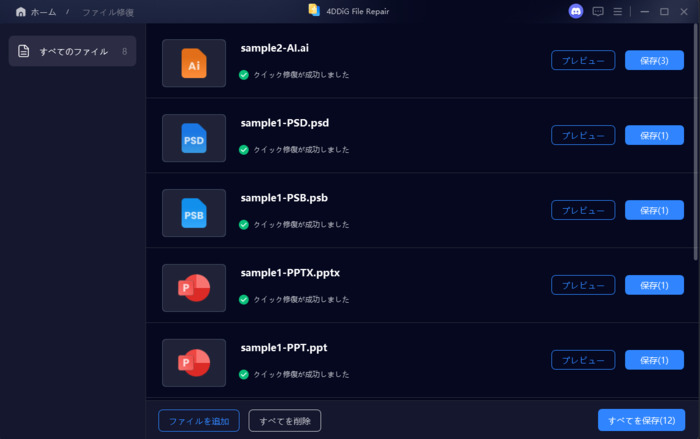Click green success check for sample1-PPTX.pptx
This screenshot has height=439, width=700.
(x=244, y=299)
